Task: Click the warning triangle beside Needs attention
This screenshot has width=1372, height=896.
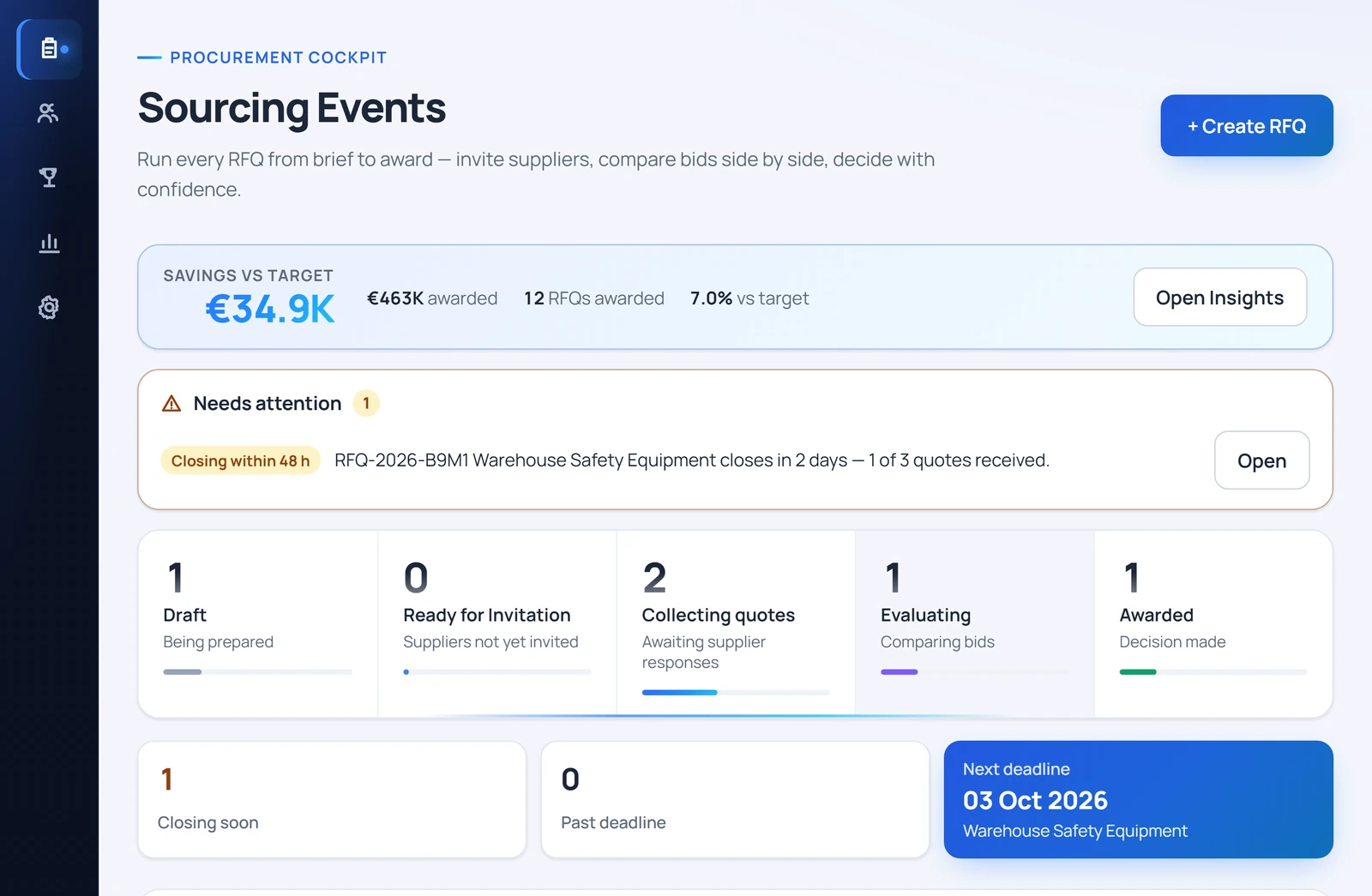Action: tap(171, 403)
